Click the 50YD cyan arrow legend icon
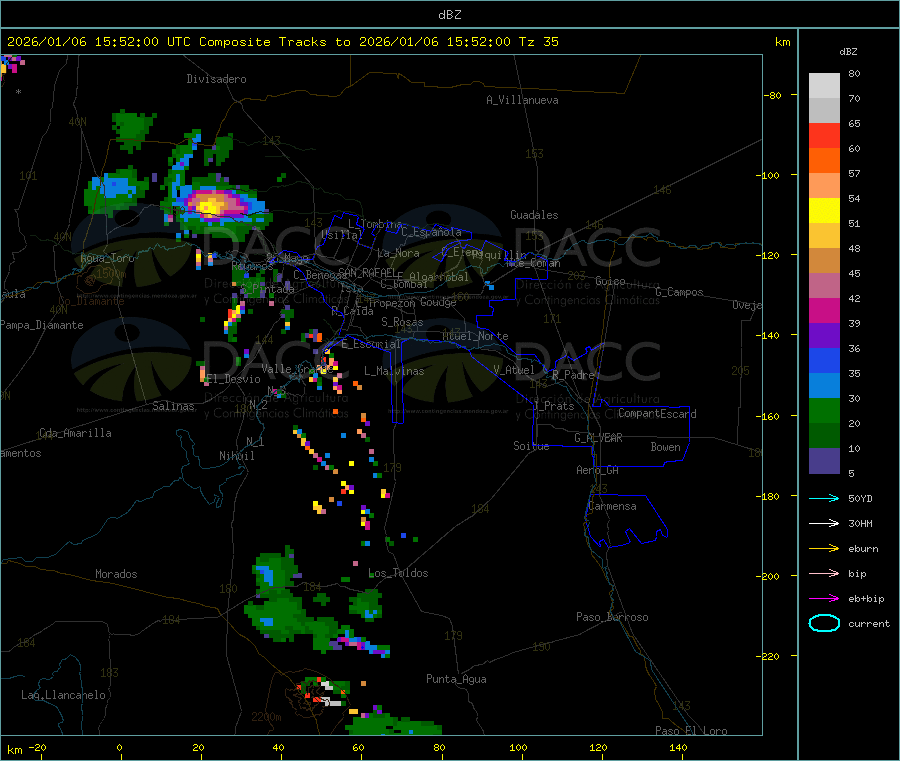Image resolution: width=900 pixels, height=761 pixels. click(x=824, y=498)
